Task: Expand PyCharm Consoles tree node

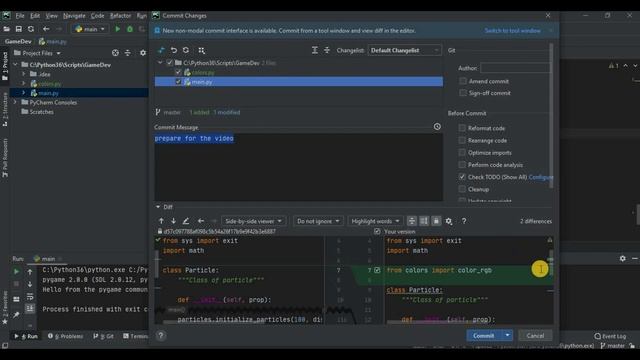Action: [16, 102]
